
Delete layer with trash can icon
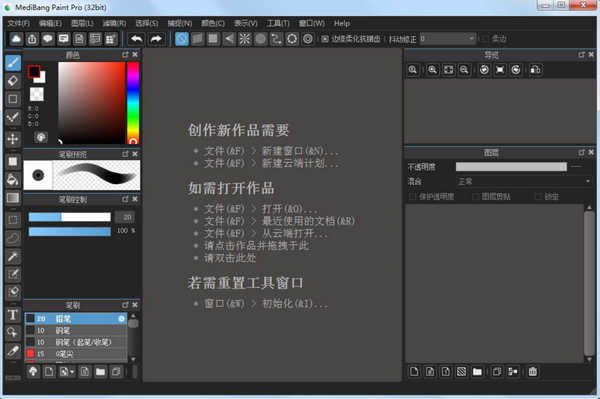pos(533,371)
